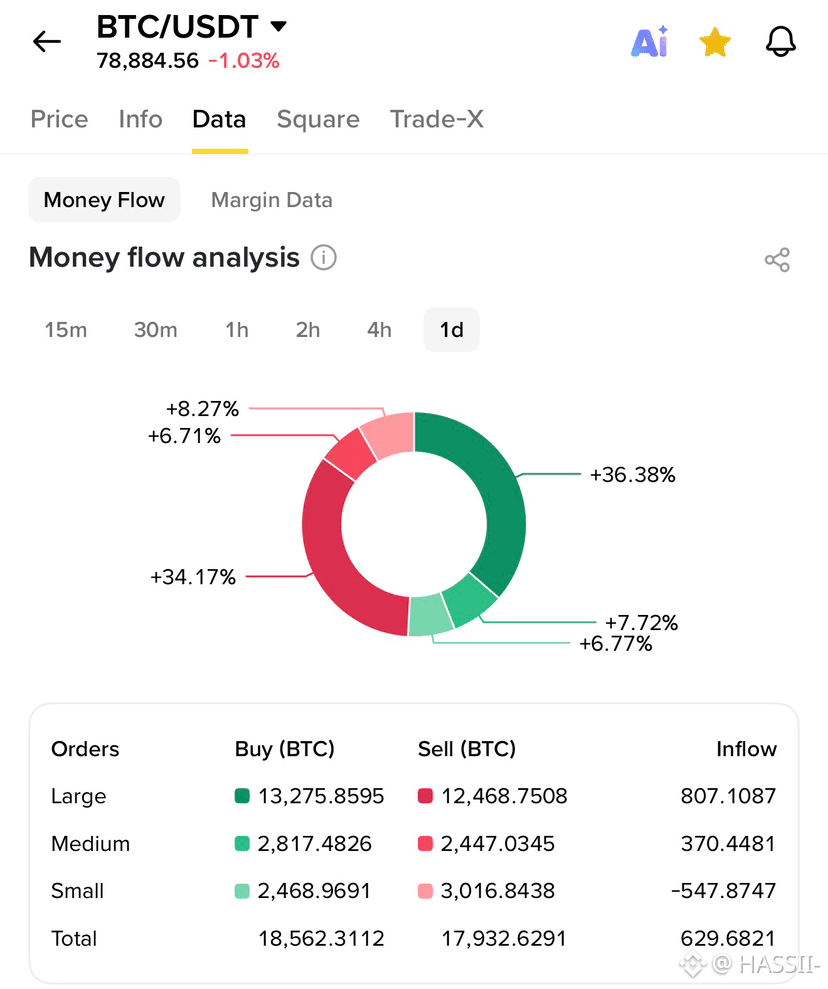Click the Large buy green swatch
The image size is (828, 989).
(242, 796)
